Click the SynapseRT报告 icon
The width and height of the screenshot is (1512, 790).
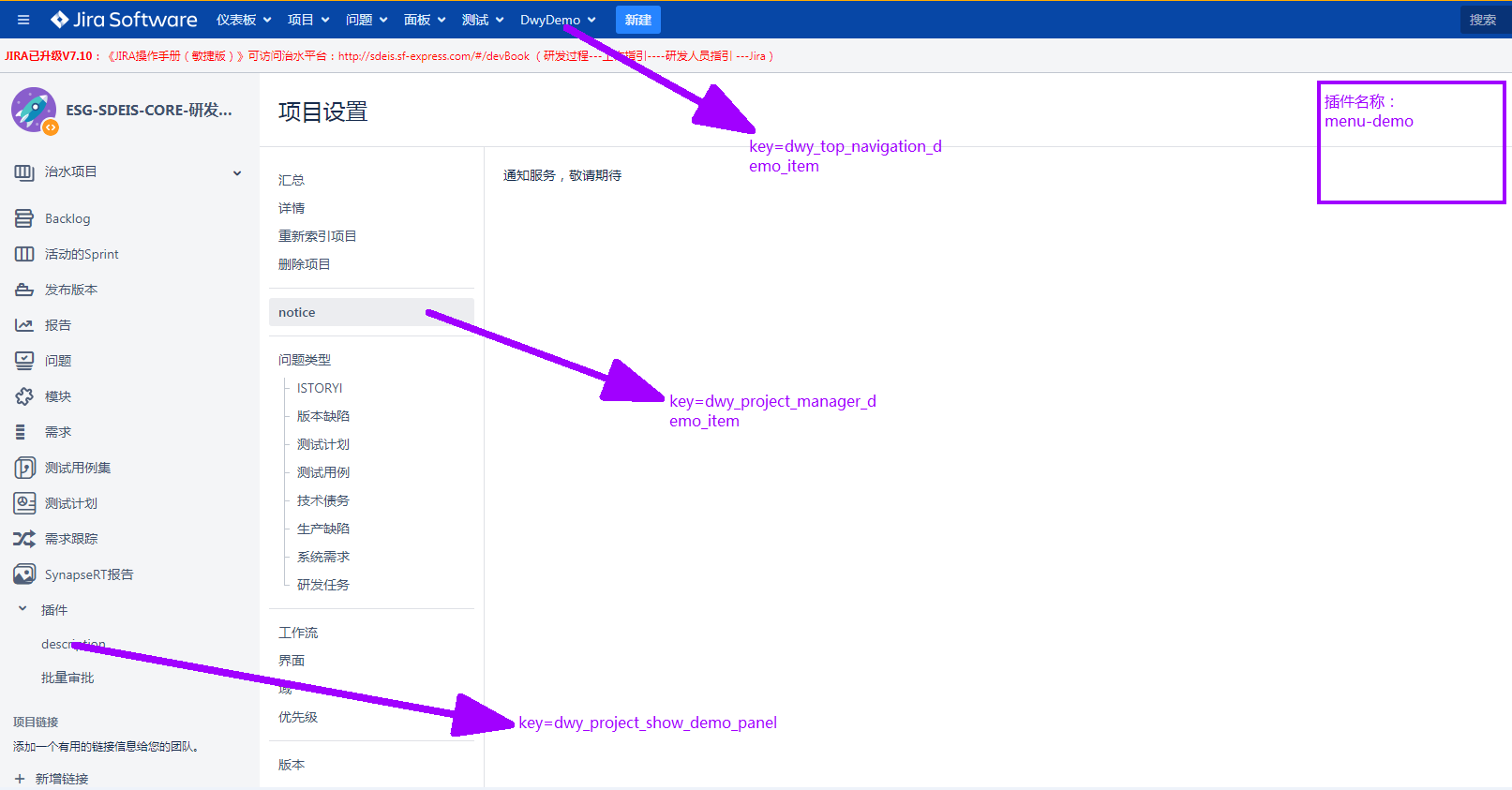pos(24,574)
